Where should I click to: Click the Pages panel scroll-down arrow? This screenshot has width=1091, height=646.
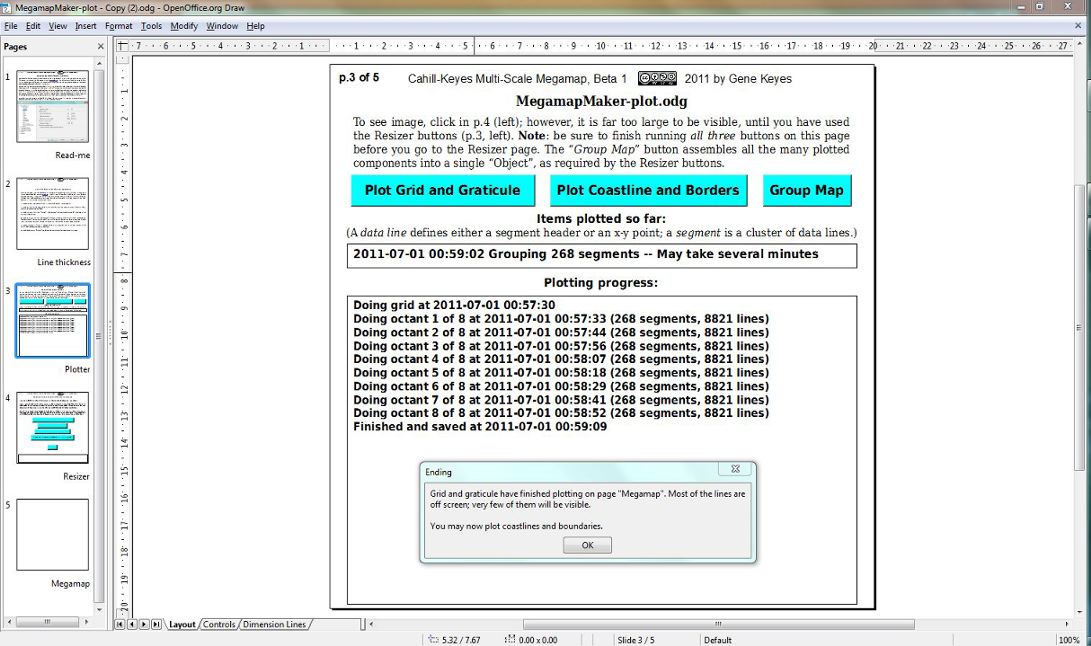(x=99, y=610)
